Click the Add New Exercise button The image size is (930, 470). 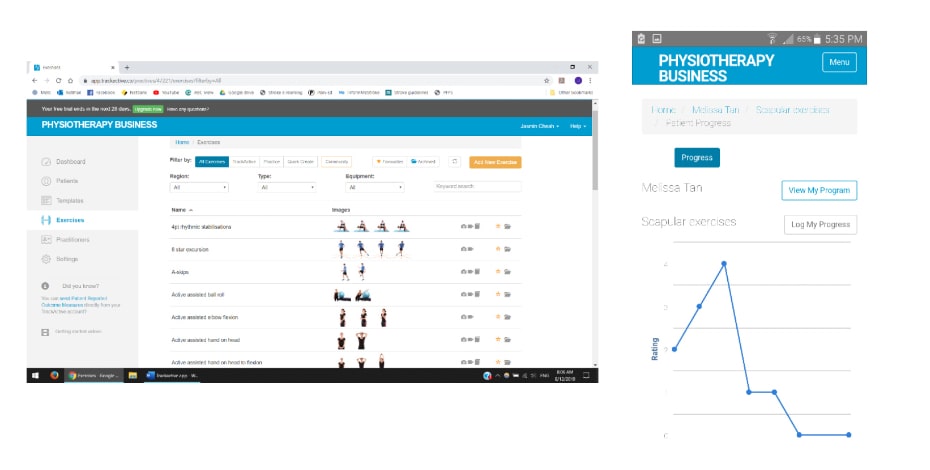(x=495, y=162)
